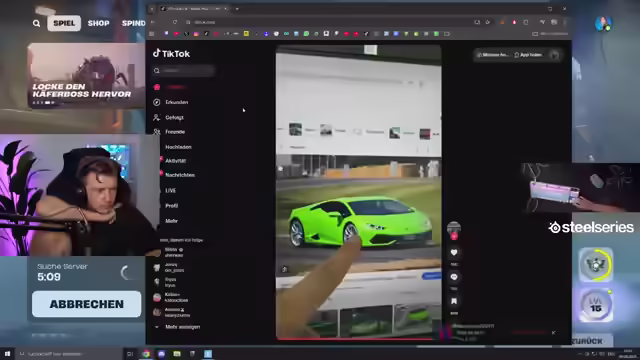Open the game search magnifier icon
This screenshot has height=360, width=640.
(x=36, y=23)
